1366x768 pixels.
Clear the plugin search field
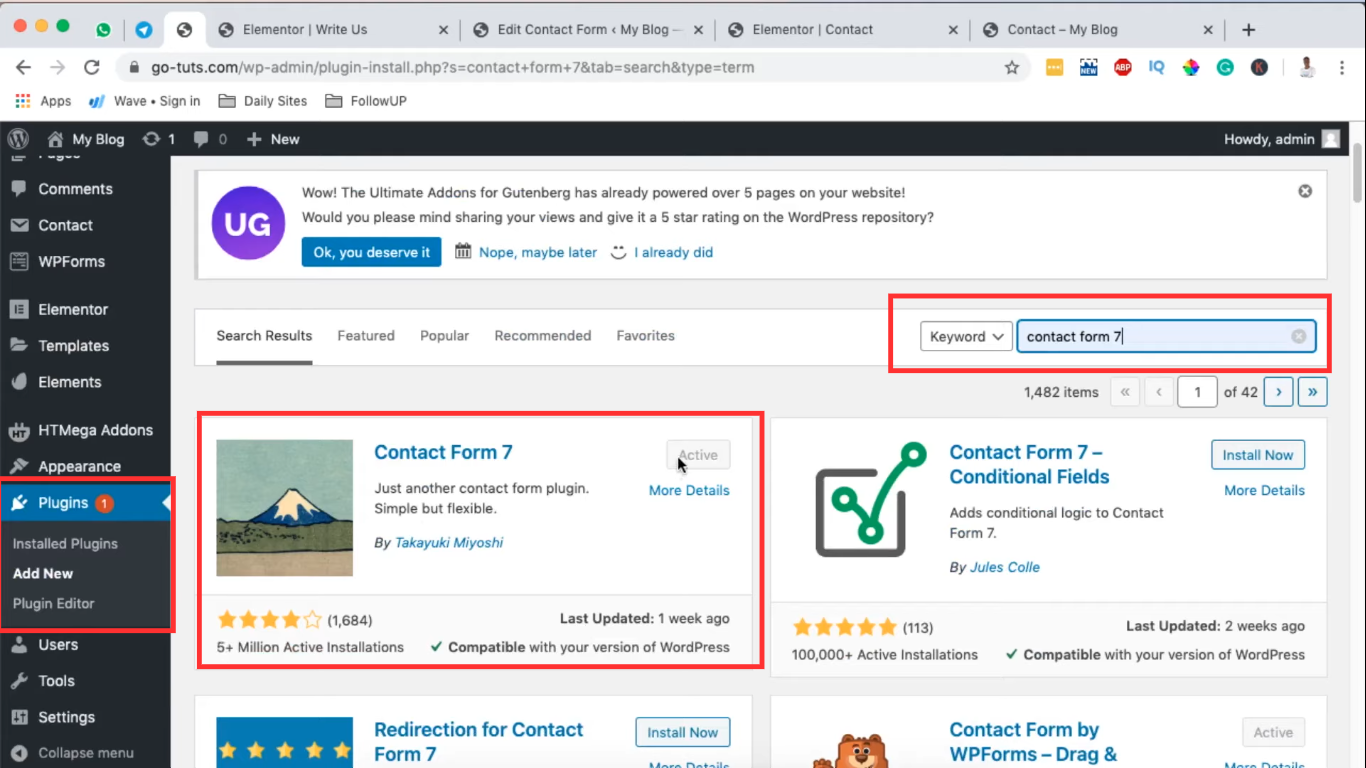pyautogui.click(x=1298, y=337)
